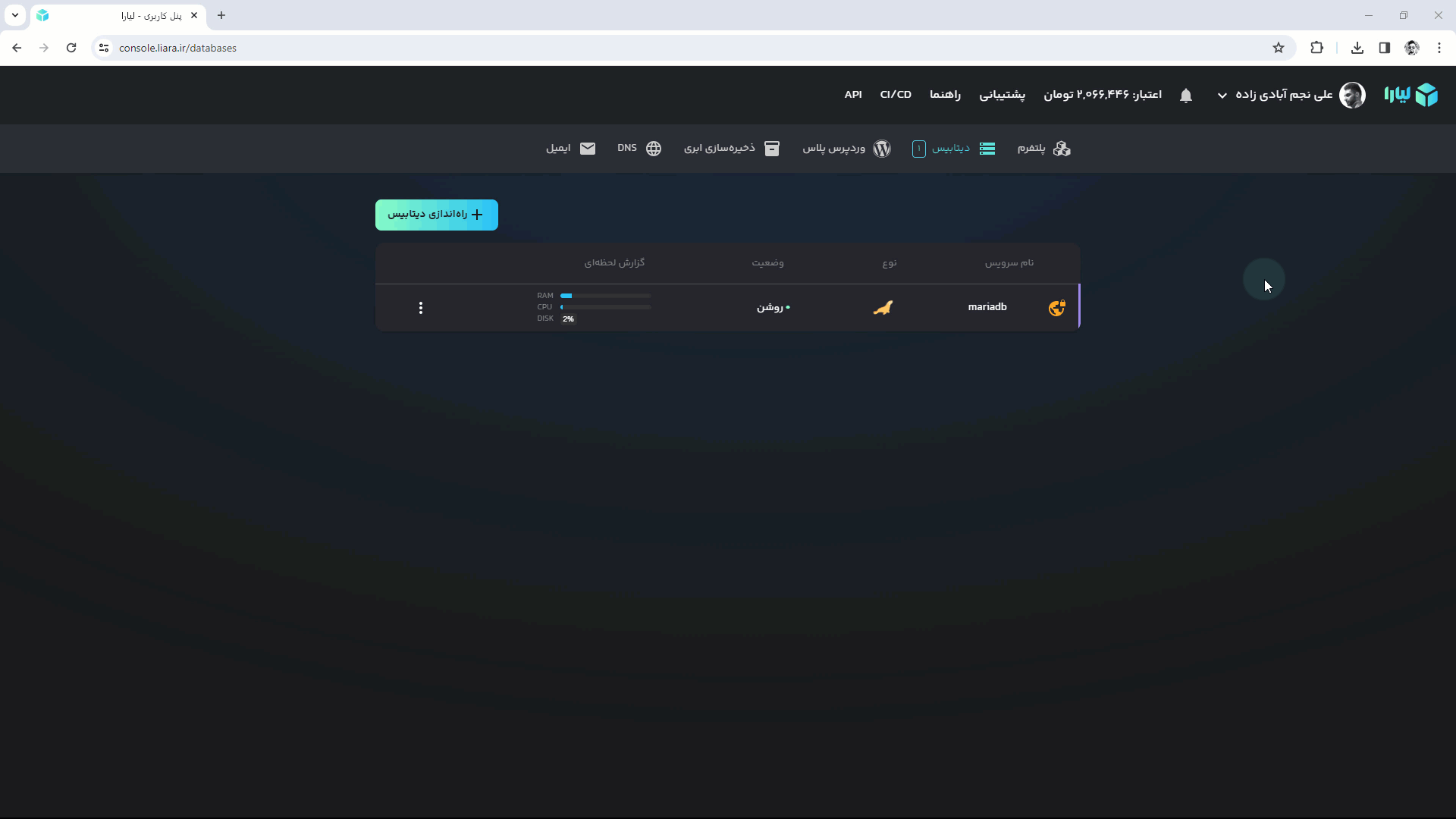This screenshot has width=1456, height=819.
Task: Click the راه‌اندازی دیتابیس create button
Action: coord(436,215)
